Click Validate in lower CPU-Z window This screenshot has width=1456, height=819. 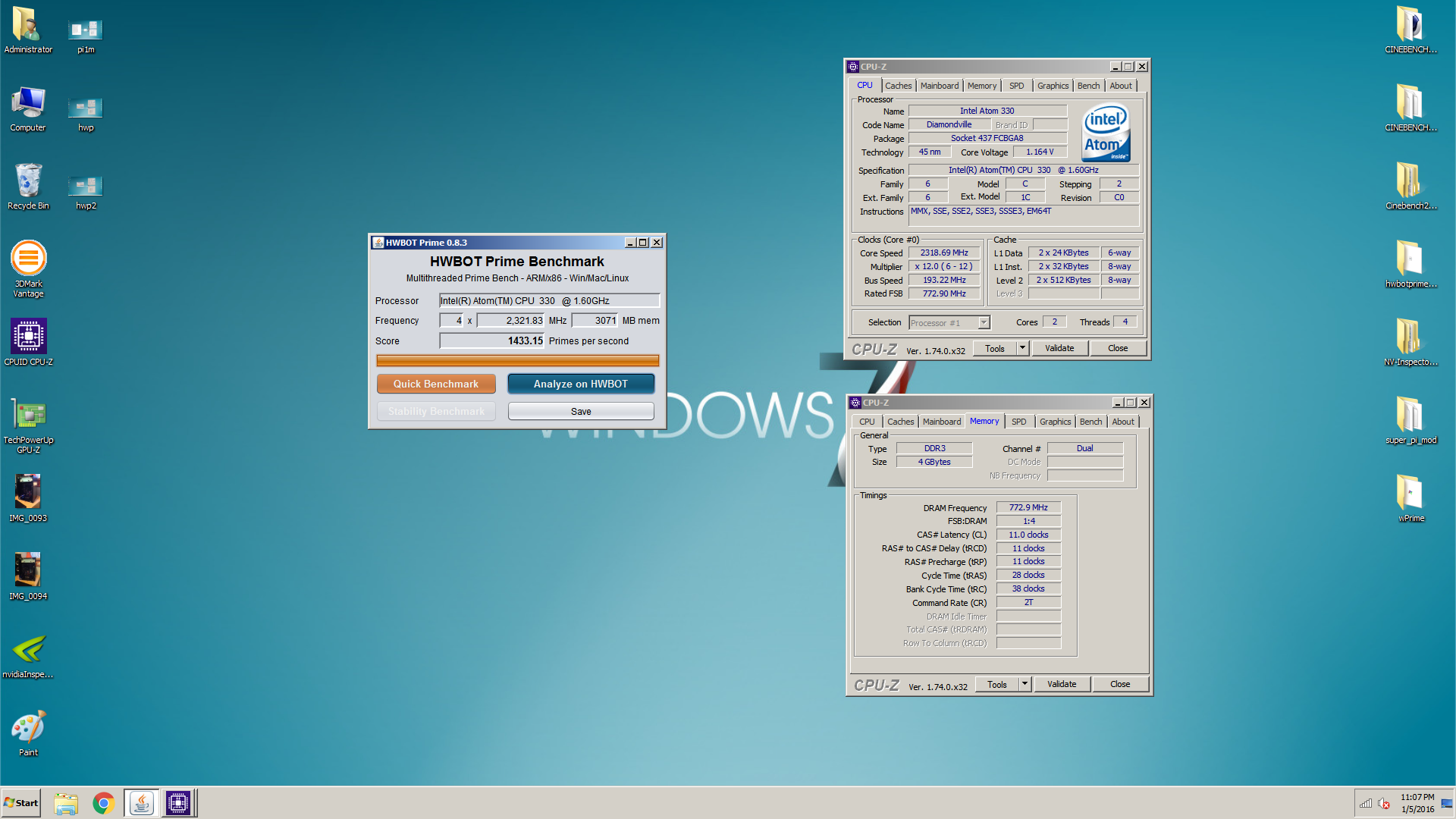coord(1062,684)
